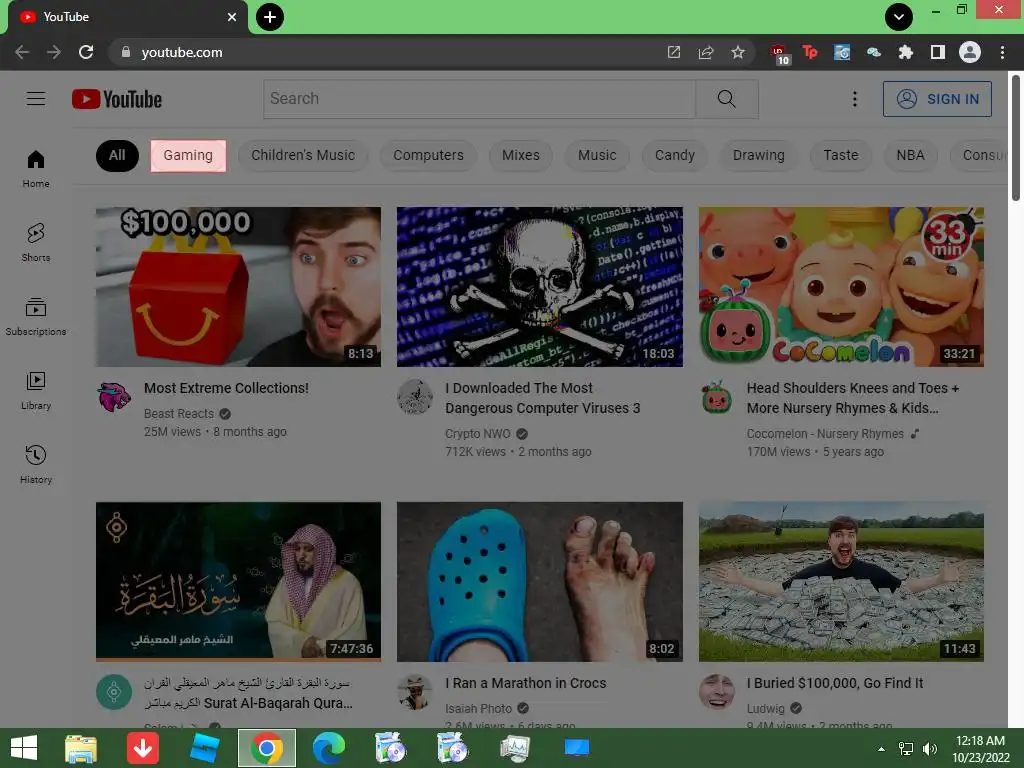The width and height of the screenshot is (1024, 768).
Task: Click the open-in-app icon in address bar
Action: (x=674, y=52)
